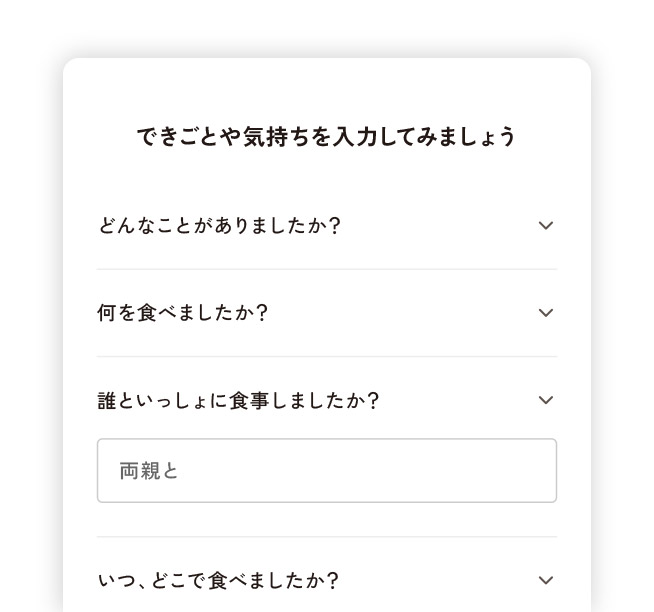Collapse the 誰といっしょに食事しましたか? section
This screenshot has width=654, height=612.
pos(327,400)
